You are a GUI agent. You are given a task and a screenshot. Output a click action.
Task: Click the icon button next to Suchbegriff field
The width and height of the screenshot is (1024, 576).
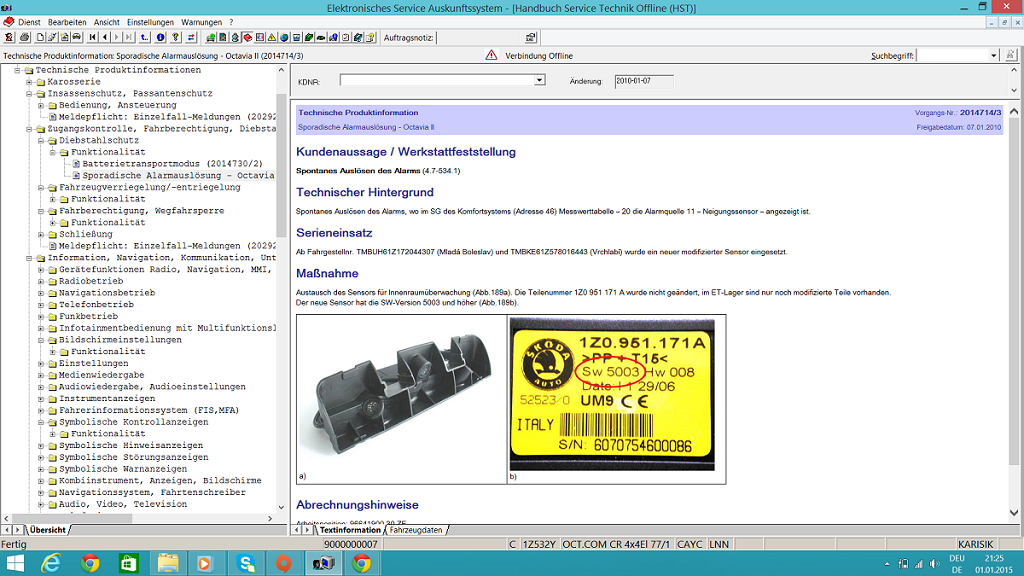coord(1010,56)
